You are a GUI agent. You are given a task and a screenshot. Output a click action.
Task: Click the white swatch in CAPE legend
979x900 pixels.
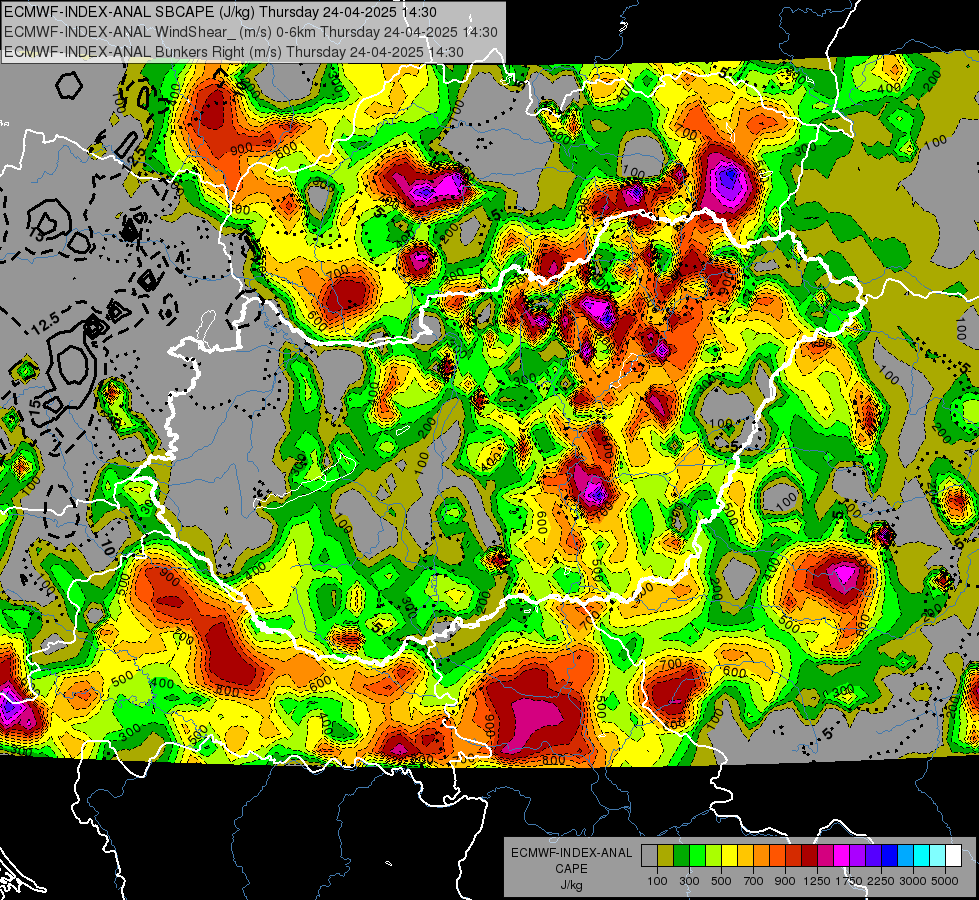coord(953,855)
